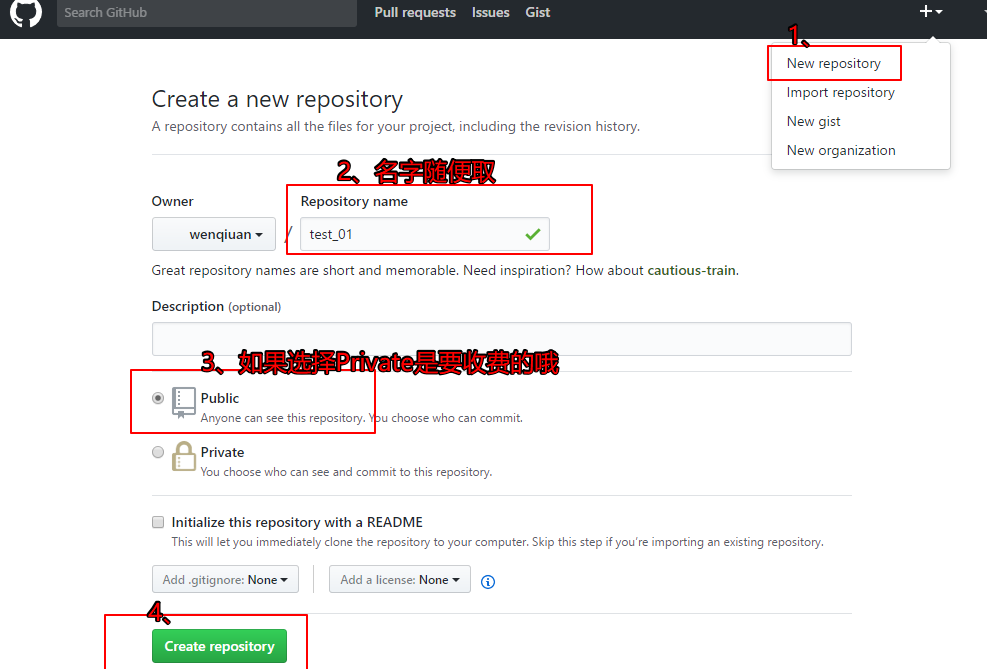Screen dimensions: 987x669
Task: Open the Owner dropdown wenqiuan
Action: pos(214,235)
